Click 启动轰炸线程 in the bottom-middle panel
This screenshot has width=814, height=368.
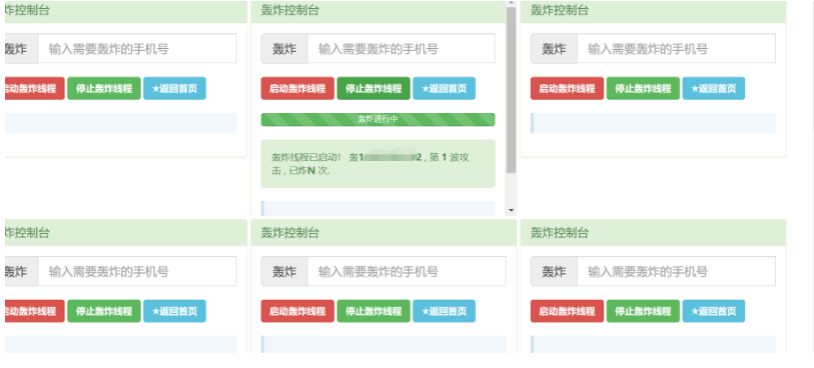tap(297, 311)
